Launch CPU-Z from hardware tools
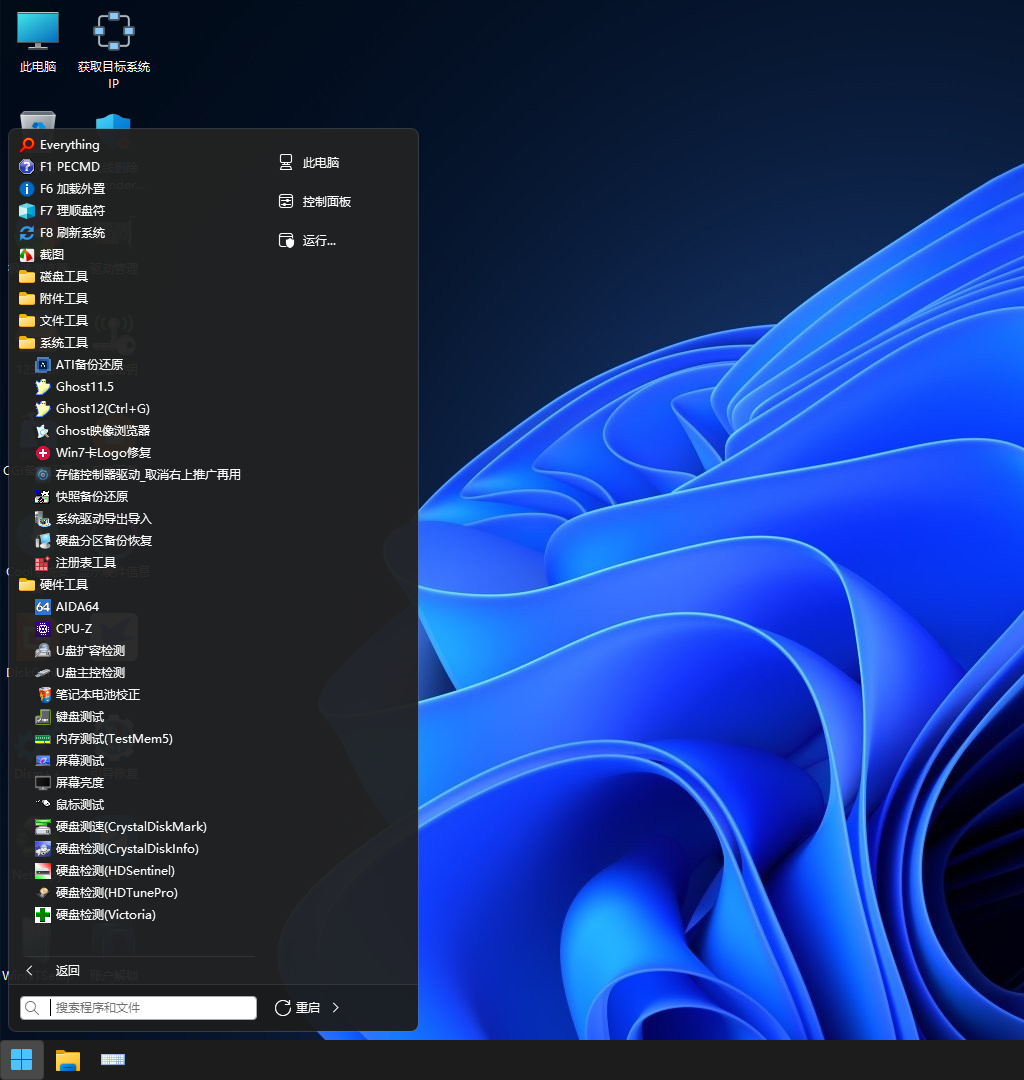This screenshot has height=1080, width=1024. (x=73, y=629)
